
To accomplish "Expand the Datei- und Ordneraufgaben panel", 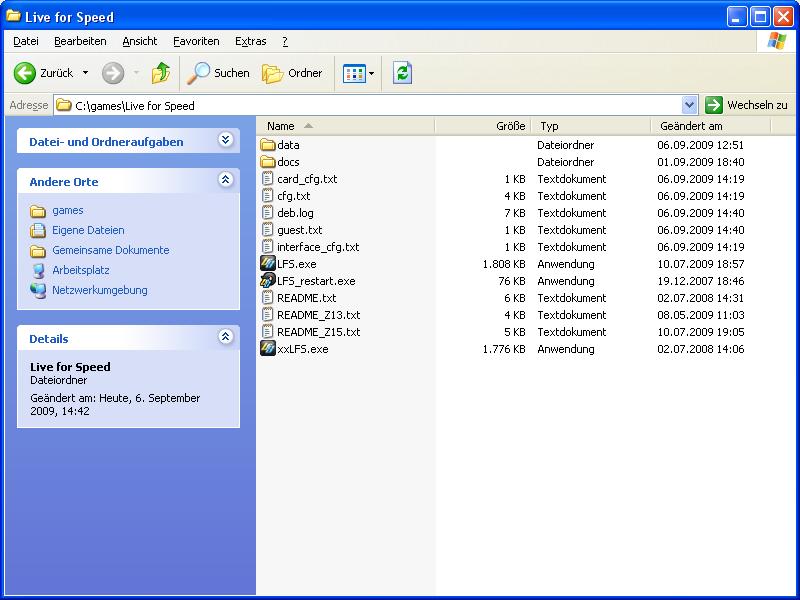I will coord(226,140).
